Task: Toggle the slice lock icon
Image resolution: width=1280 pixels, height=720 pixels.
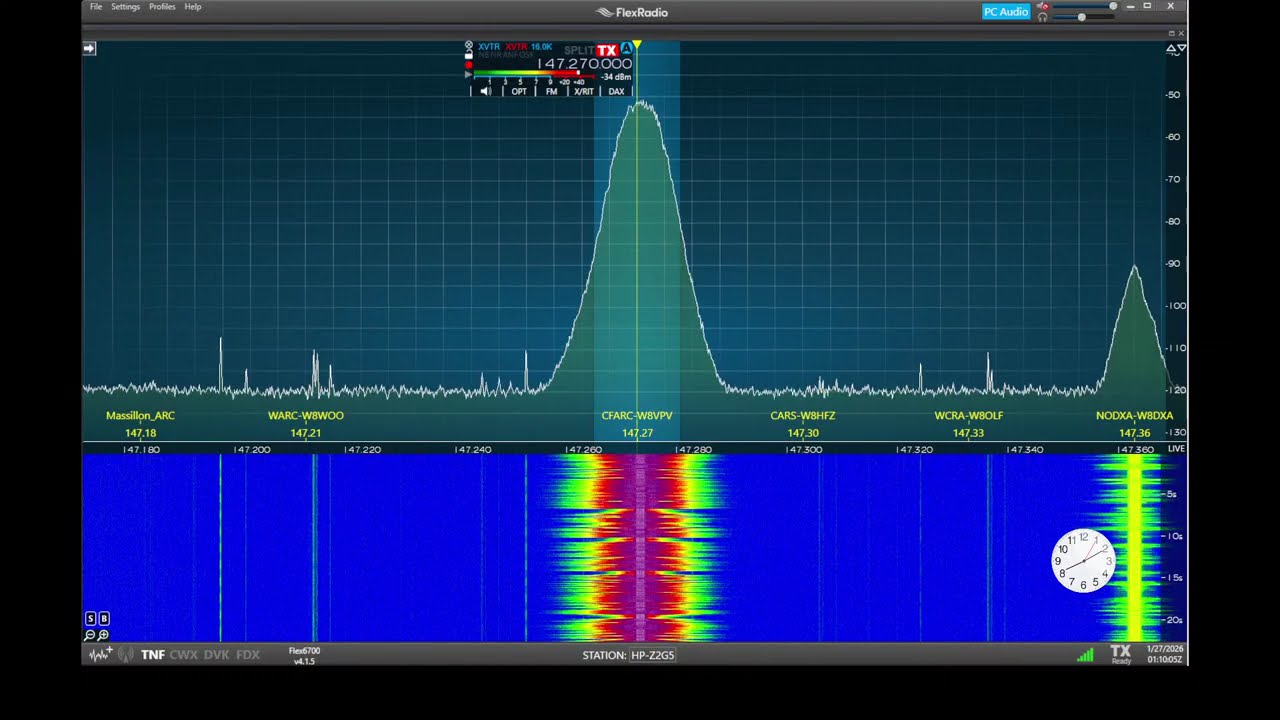Action: (x=468, y=56)
